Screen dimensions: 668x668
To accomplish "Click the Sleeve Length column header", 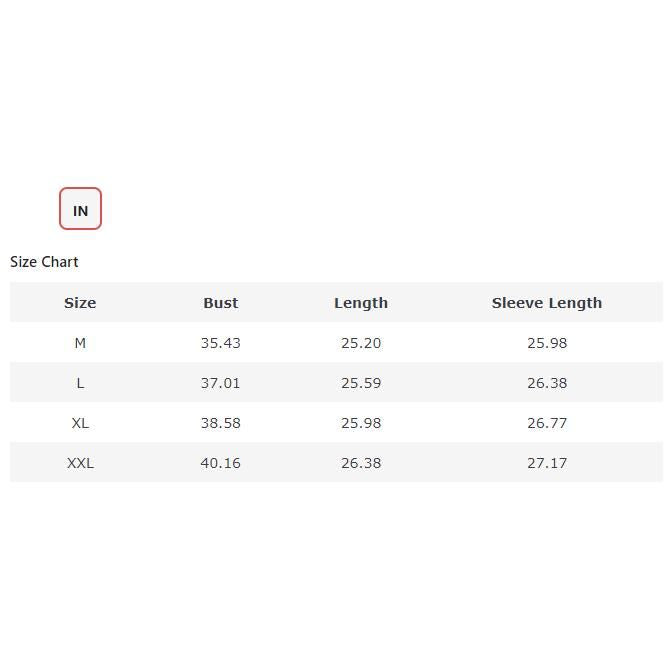I will click(546, 303).
